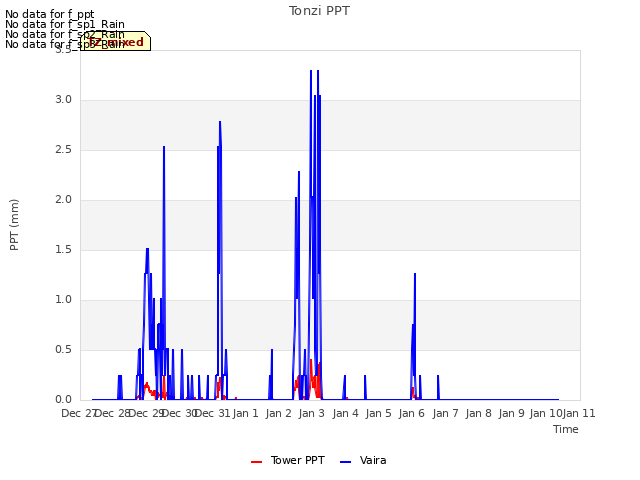Click the Jan 3 x-axis tick label
The image size is (640, 480).
click(x=311, y=413)
